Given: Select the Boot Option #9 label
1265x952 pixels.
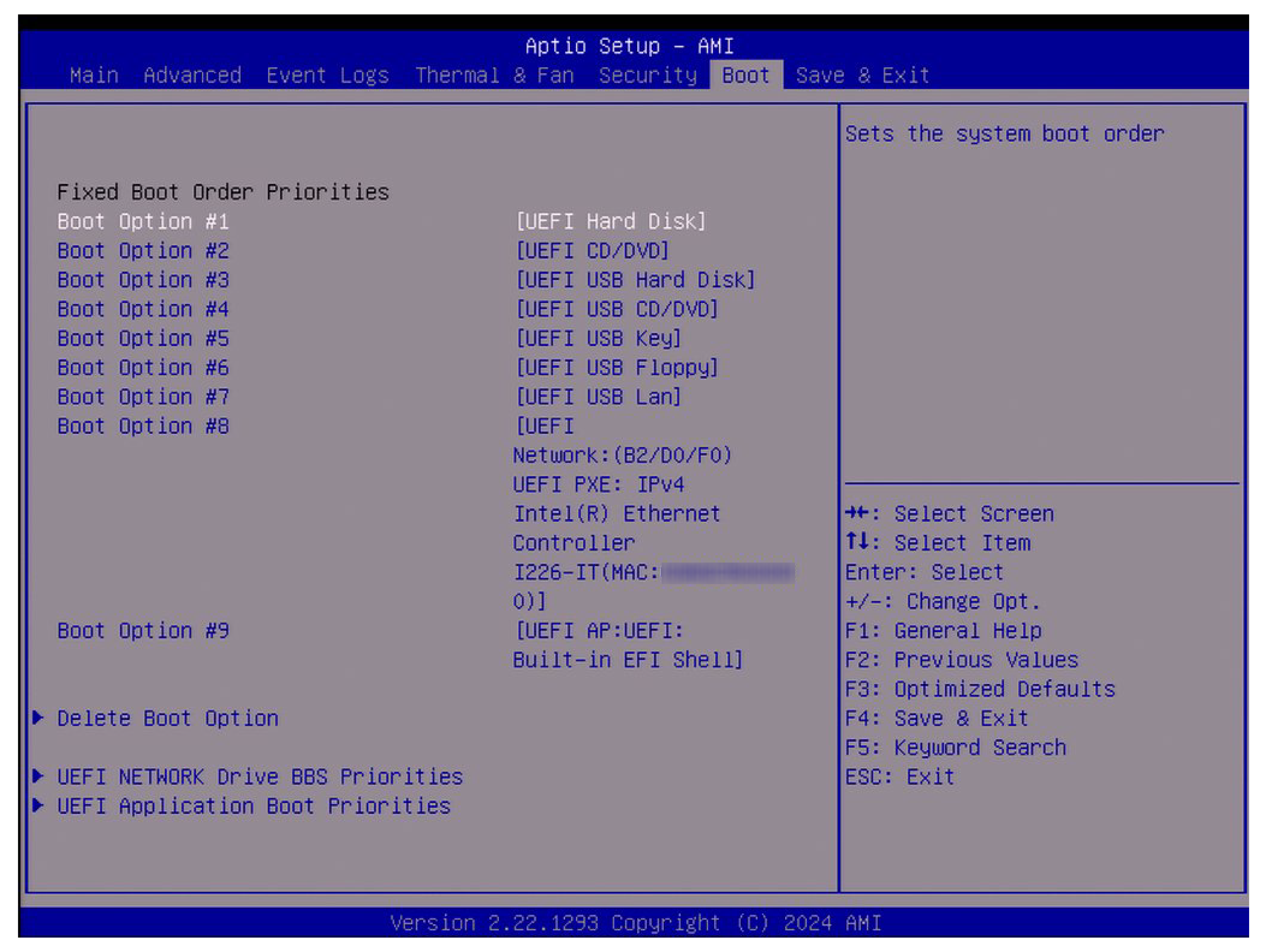Looking at the screenshot, I should [x=143, y=631].
